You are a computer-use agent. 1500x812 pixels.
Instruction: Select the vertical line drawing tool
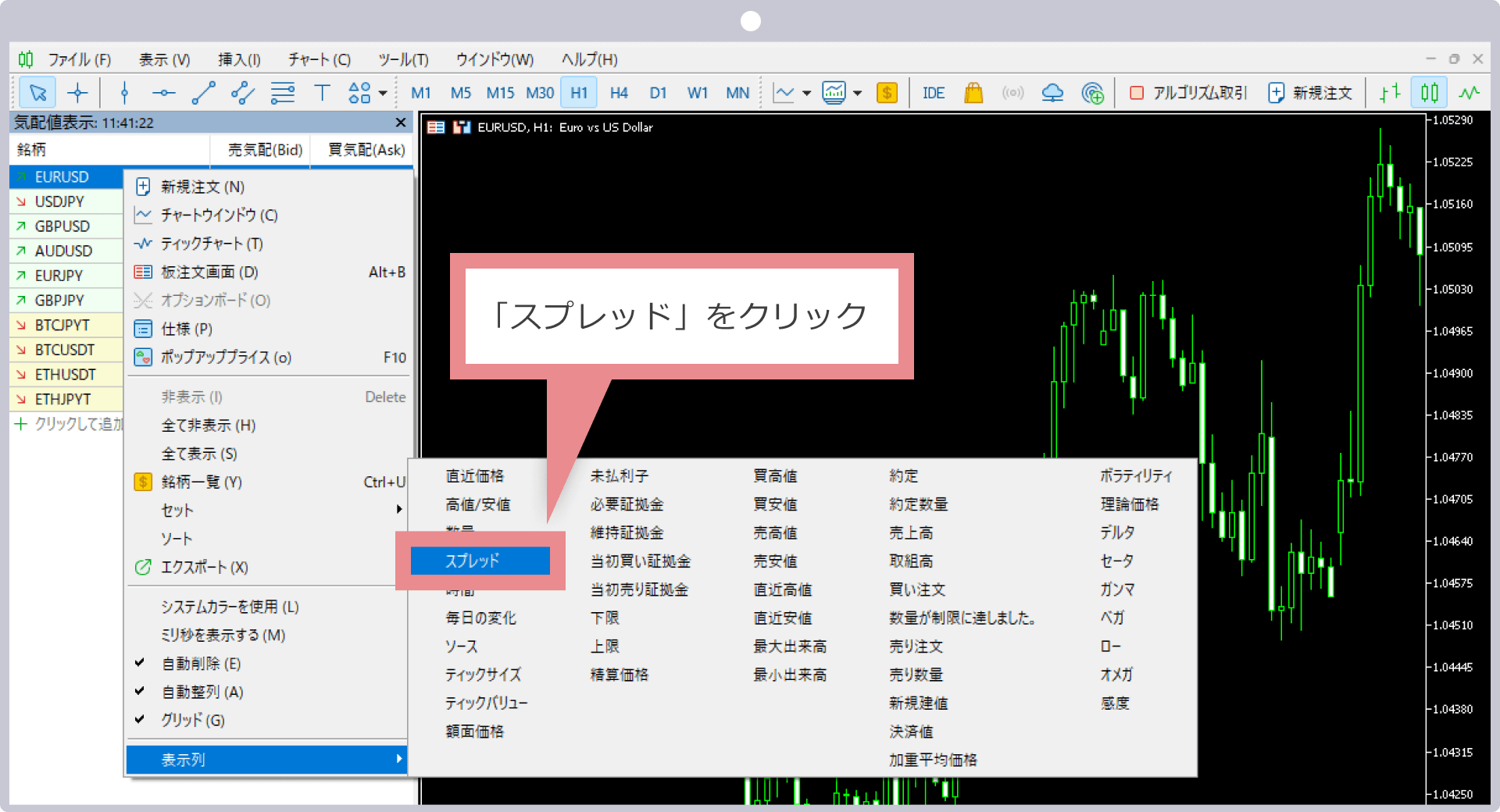click(123, 92)
